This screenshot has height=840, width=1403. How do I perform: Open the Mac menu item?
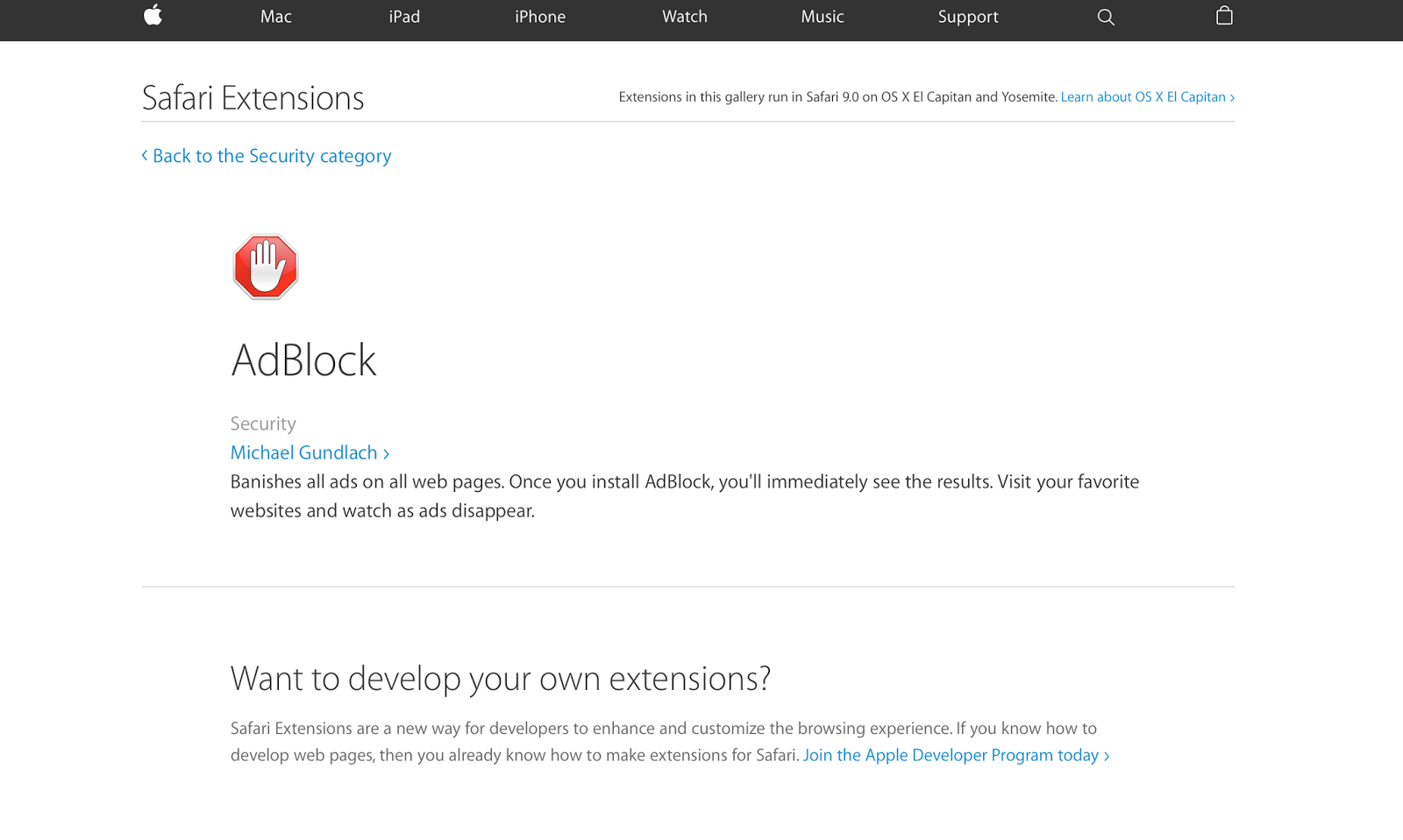[x=276, y=17]
